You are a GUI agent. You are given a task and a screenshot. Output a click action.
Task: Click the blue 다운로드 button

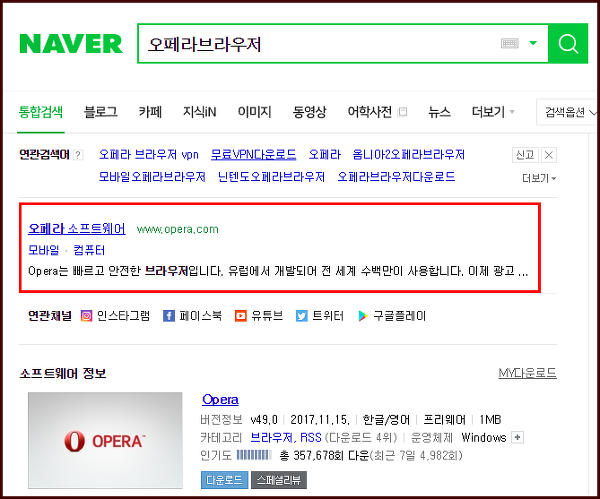pyautogui.click(x=224, y=480)
